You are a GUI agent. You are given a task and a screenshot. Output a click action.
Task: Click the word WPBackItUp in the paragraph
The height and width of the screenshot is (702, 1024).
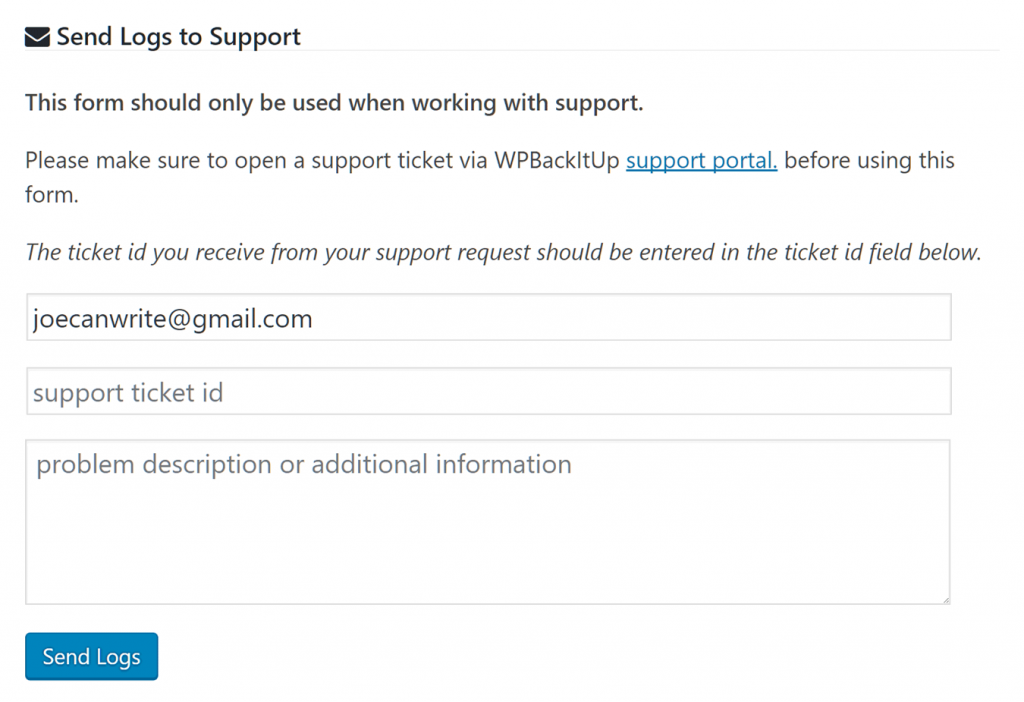pos(556,160)
